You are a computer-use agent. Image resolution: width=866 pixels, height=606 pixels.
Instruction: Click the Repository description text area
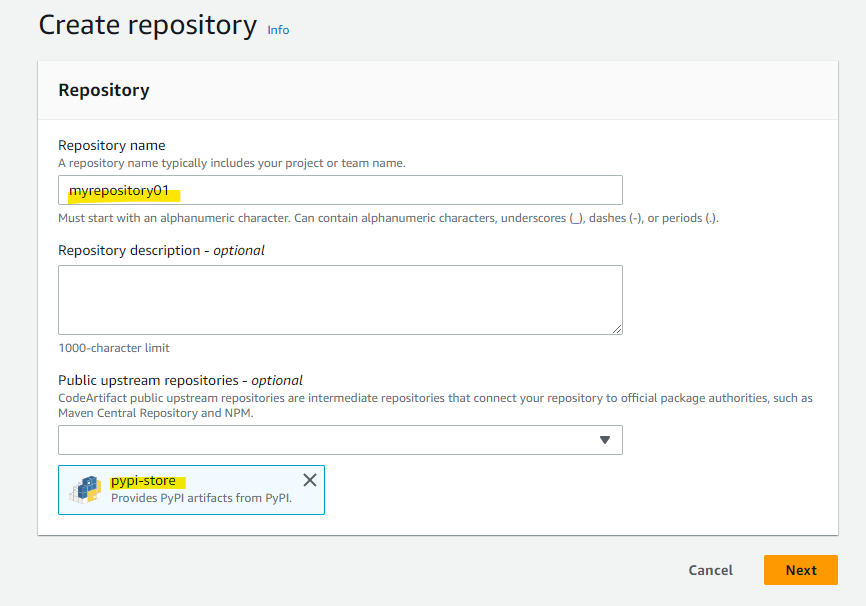pyautogui.click(x=340, y=300)
